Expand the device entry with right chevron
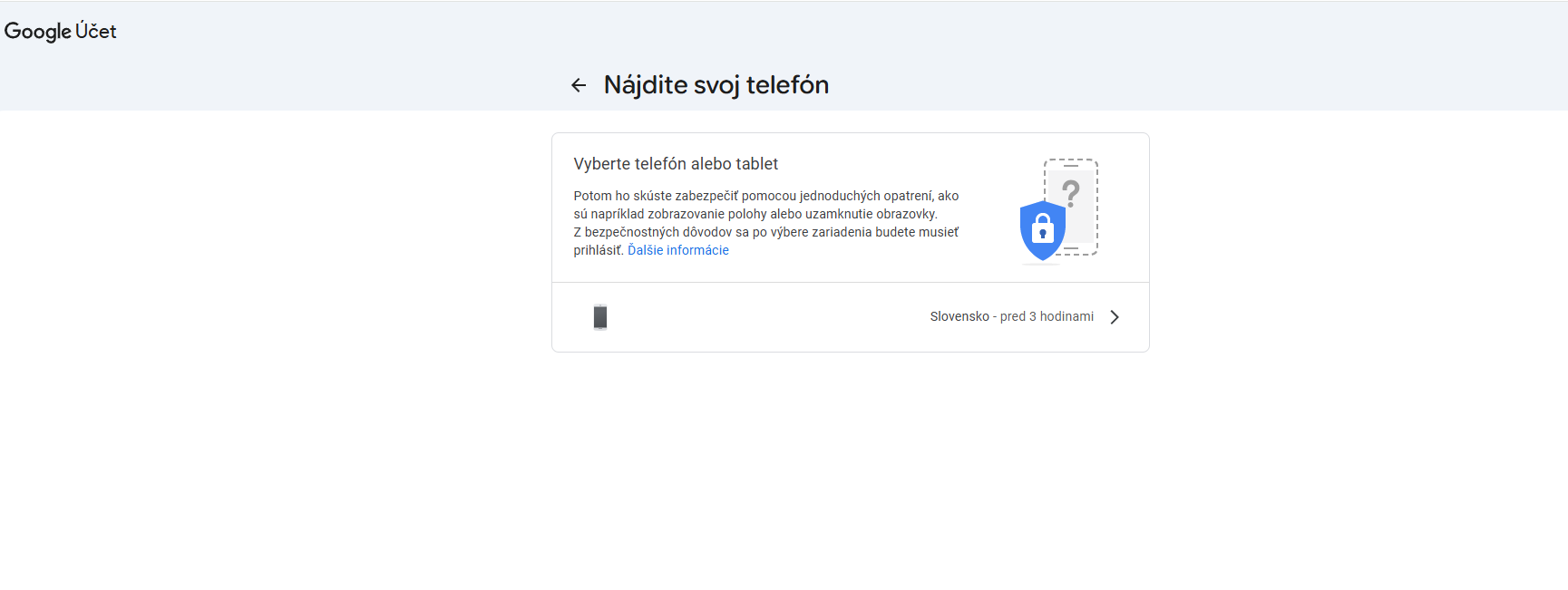The image size is (1568, 590). click(1115, 317)
